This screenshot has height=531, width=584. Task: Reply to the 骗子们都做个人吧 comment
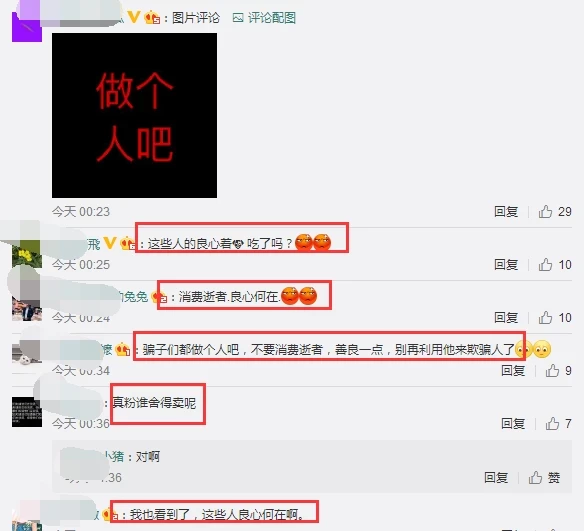513,371
